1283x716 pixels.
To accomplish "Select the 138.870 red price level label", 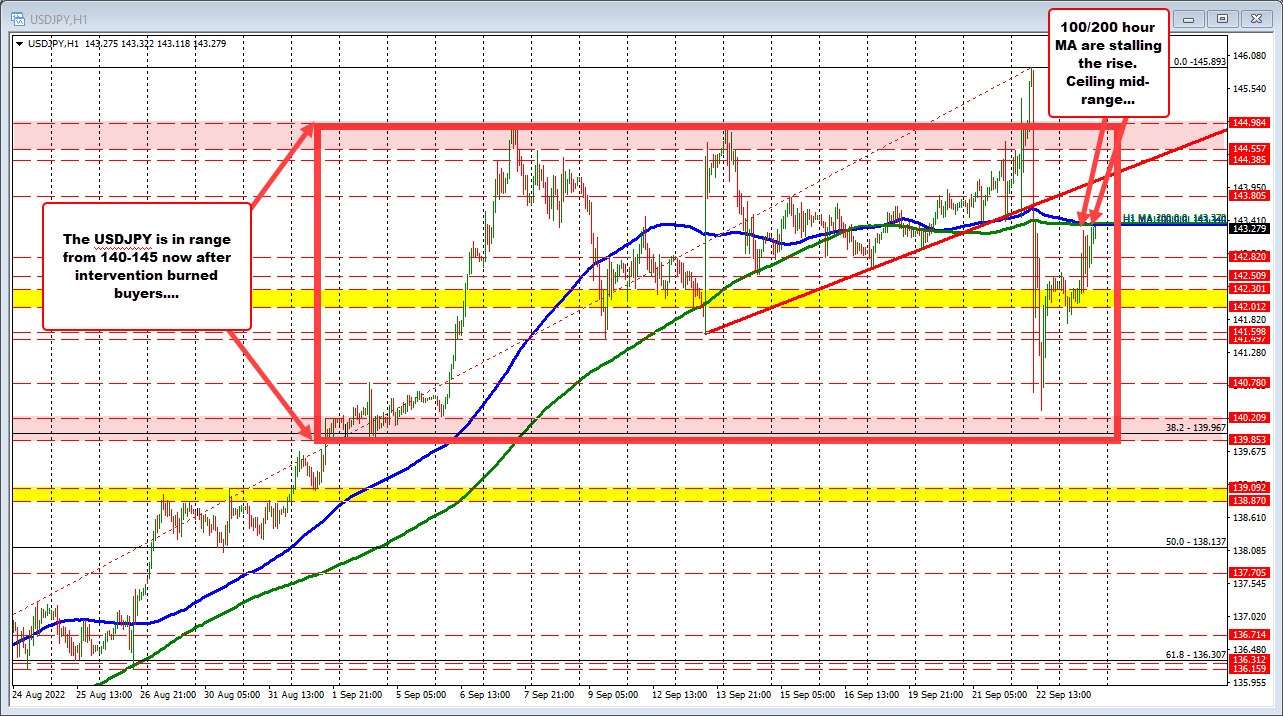I will pos(1249,499).
